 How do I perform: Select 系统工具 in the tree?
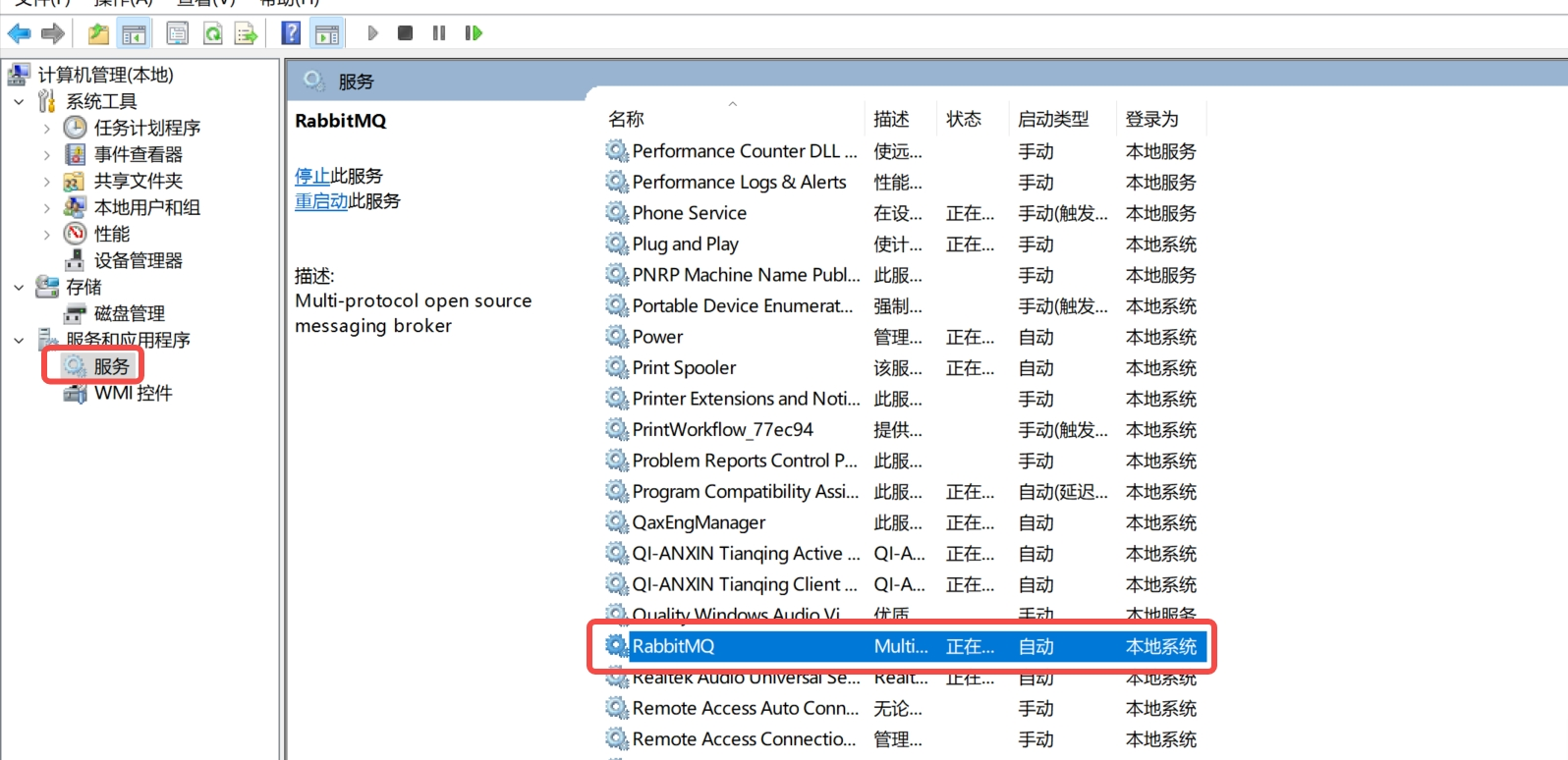click(x=101, y=101)
